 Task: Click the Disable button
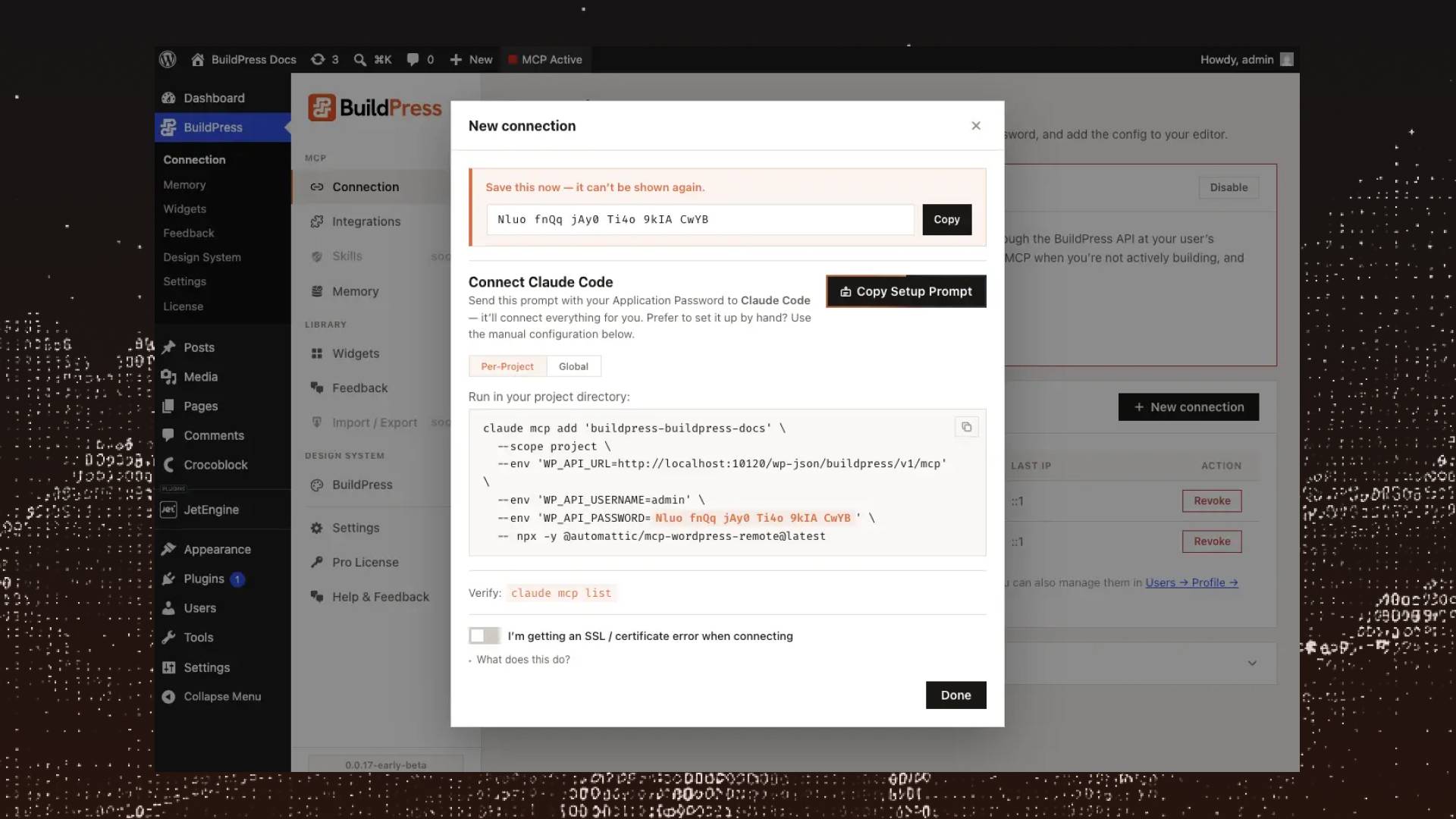point(1228,187)
